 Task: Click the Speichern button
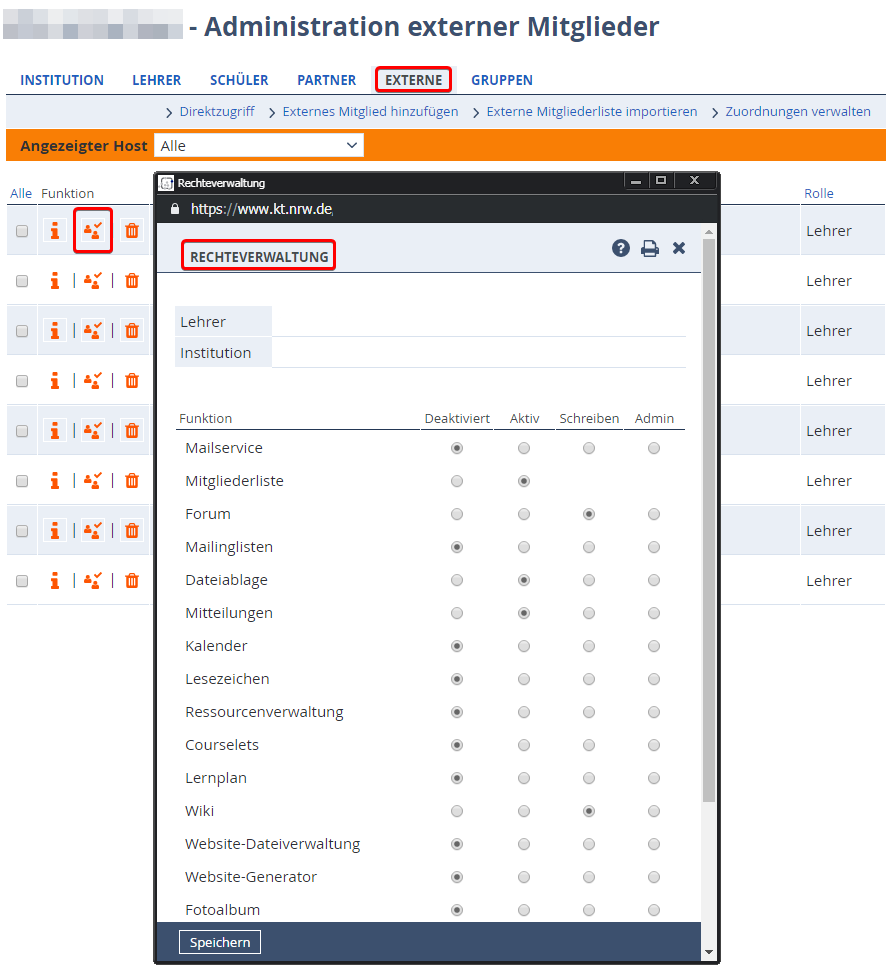(x=220, y=943)
